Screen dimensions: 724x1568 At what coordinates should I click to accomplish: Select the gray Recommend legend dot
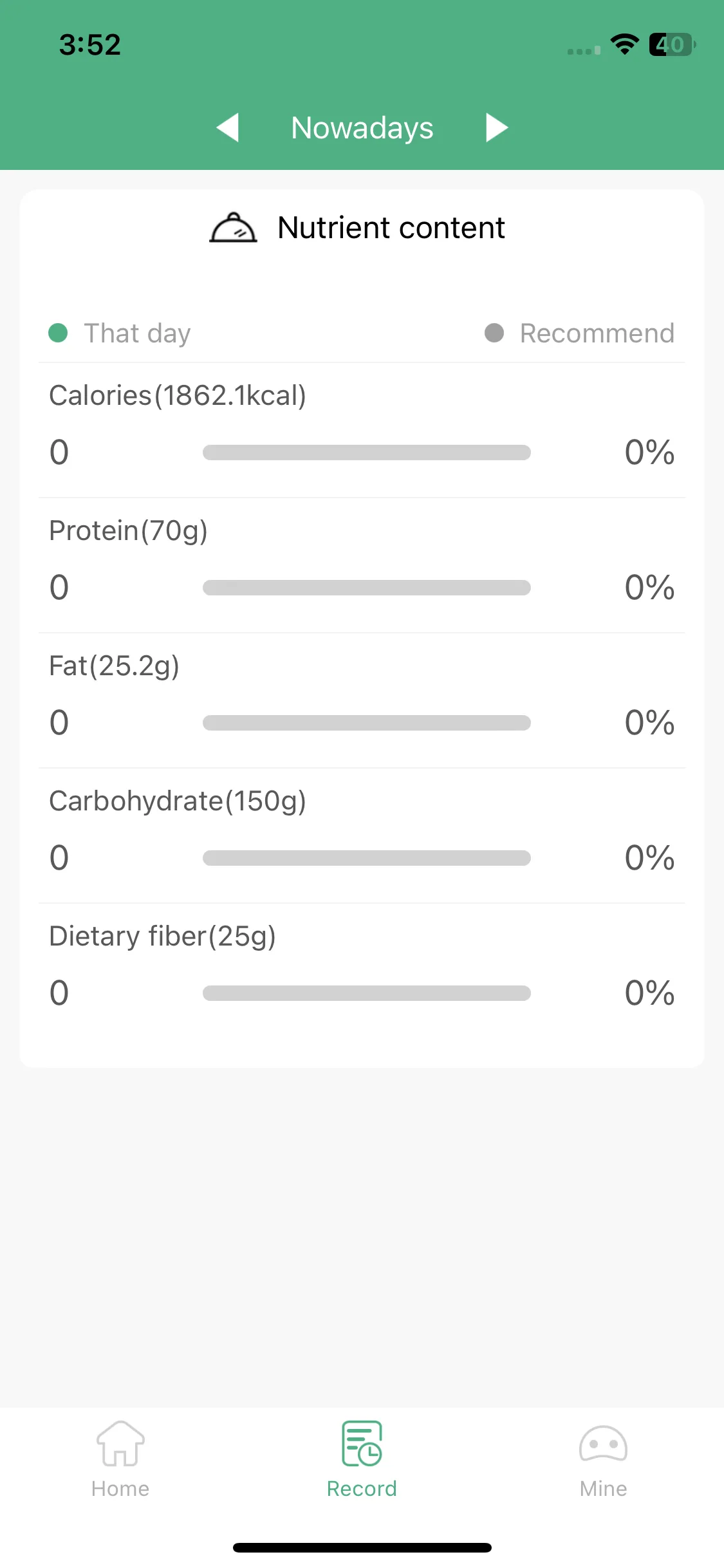(494, 333)
